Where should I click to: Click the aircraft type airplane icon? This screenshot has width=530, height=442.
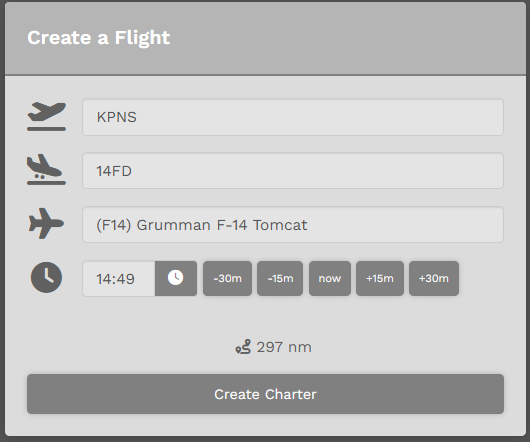click(x=46, y=223)
